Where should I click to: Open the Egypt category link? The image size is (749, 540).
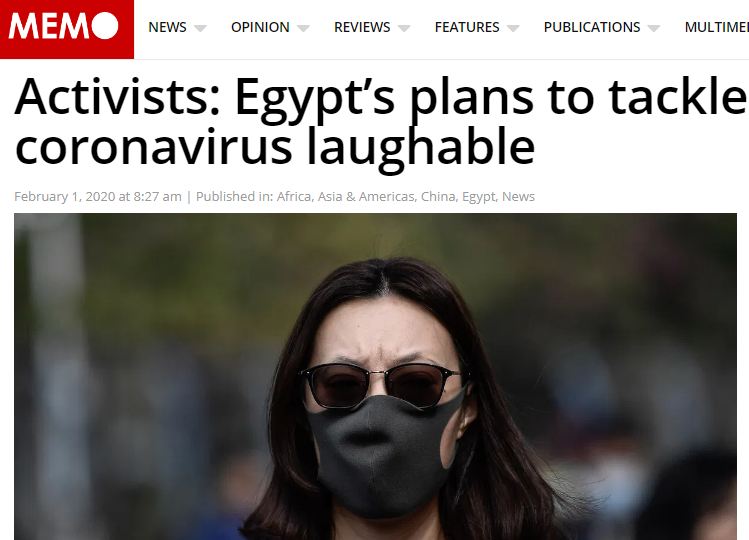click(x=479, y=197)
